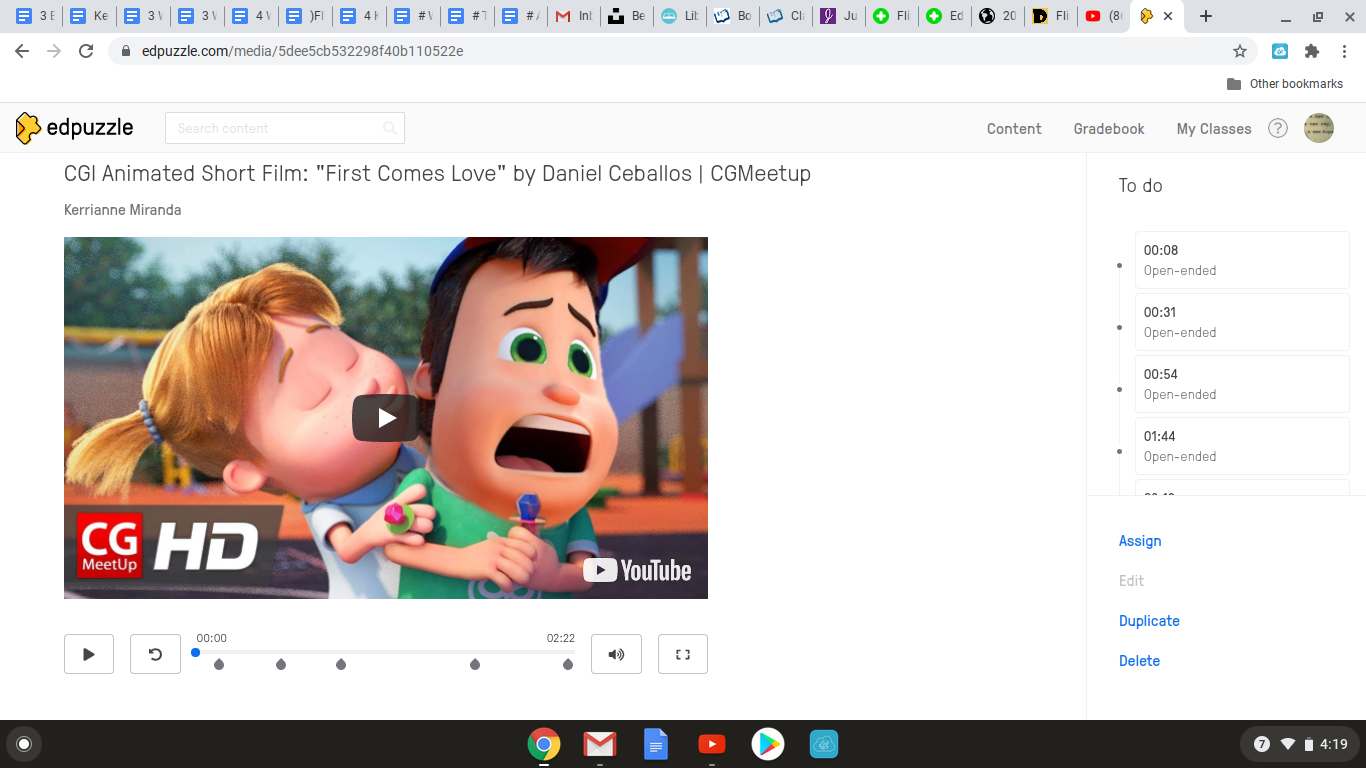Open the ChromeOS launcher circle
The width and height of the screenshot is (1366, 768).
point(24,744)
